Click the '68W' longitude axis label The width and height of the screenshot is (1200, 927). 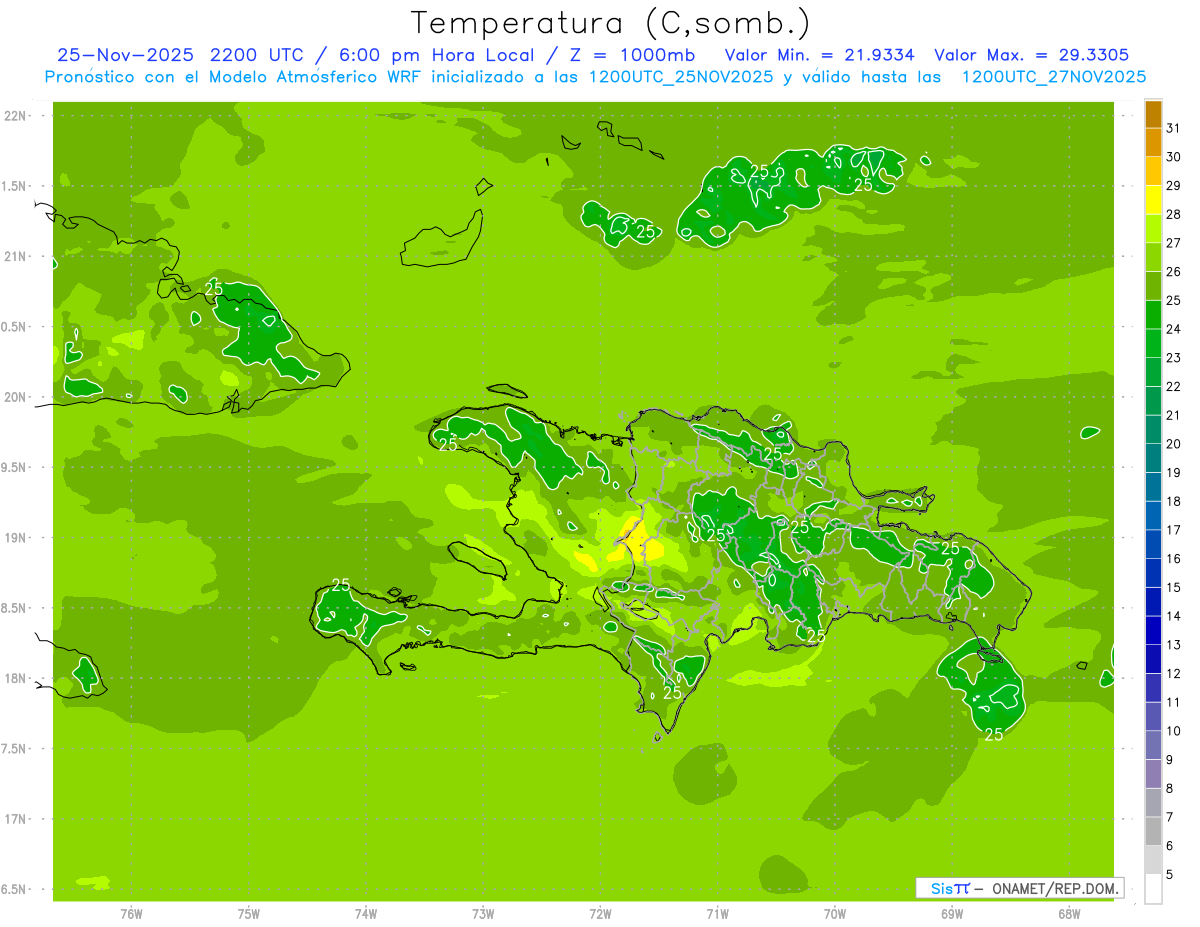1069,914
